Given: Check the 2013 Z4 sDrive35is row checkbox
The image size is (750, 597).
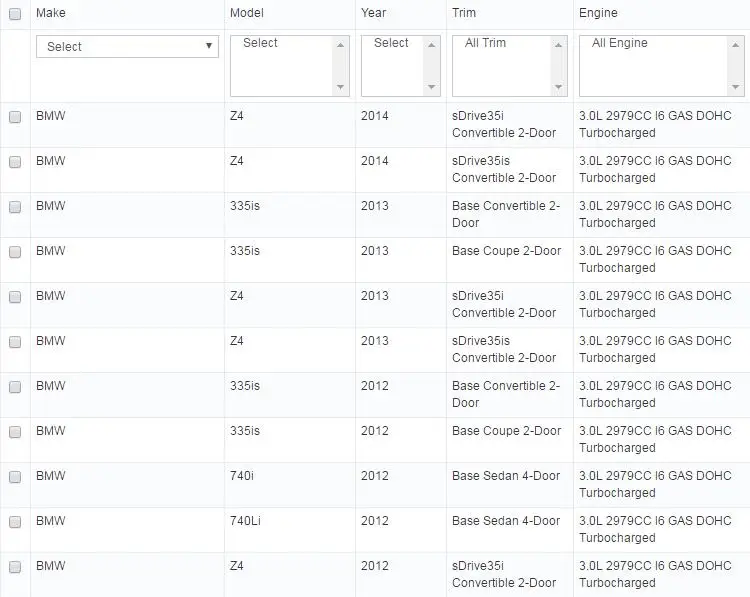Looking at the screenshot, I should click(x=15, y=342).
